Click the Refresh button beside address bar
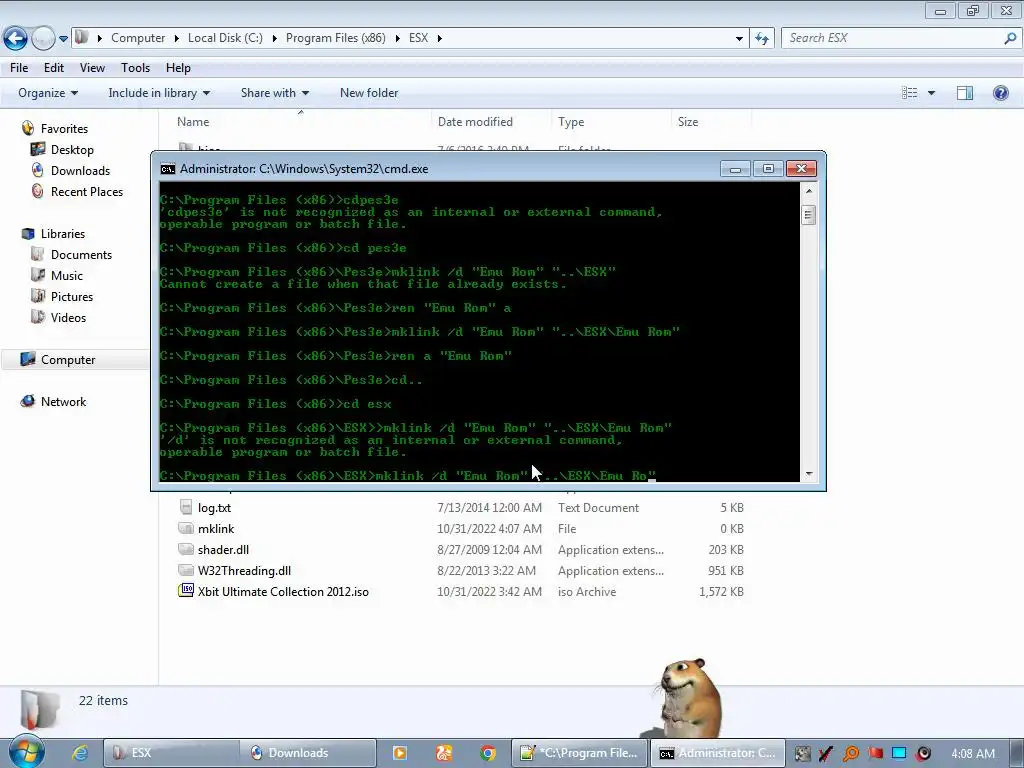The image size is (1024, 768). click(761, 39)
